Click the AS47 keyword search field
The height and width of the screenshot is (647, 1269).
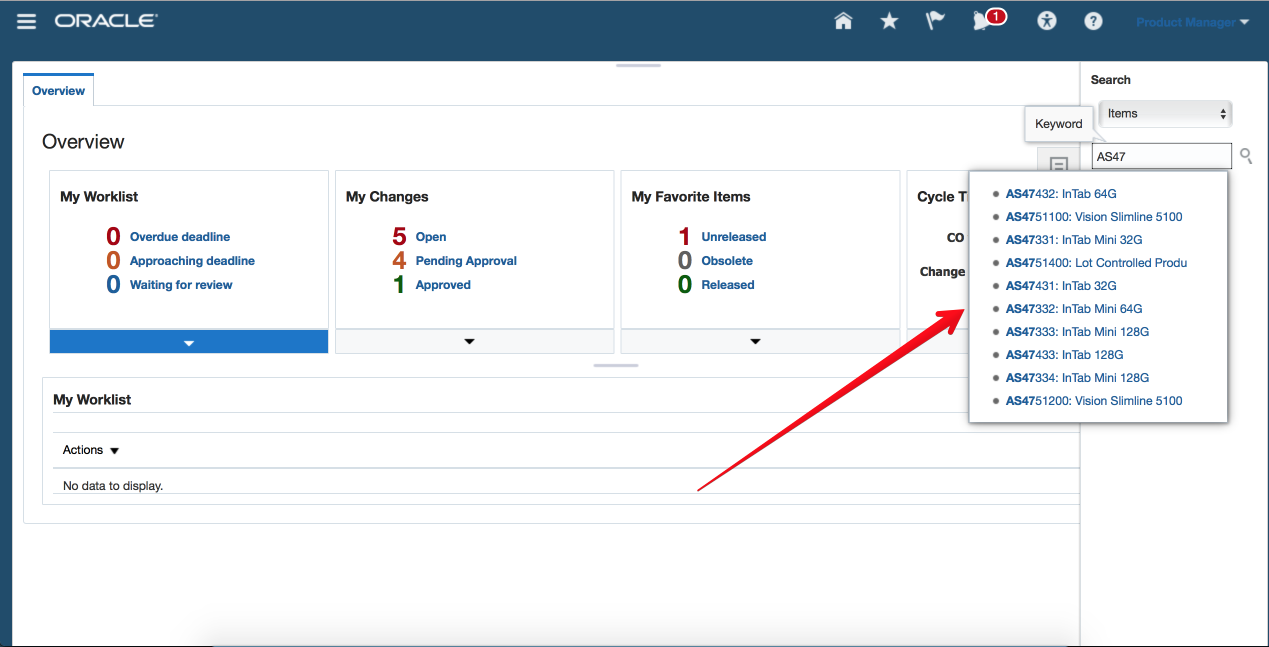(1162, 156)
